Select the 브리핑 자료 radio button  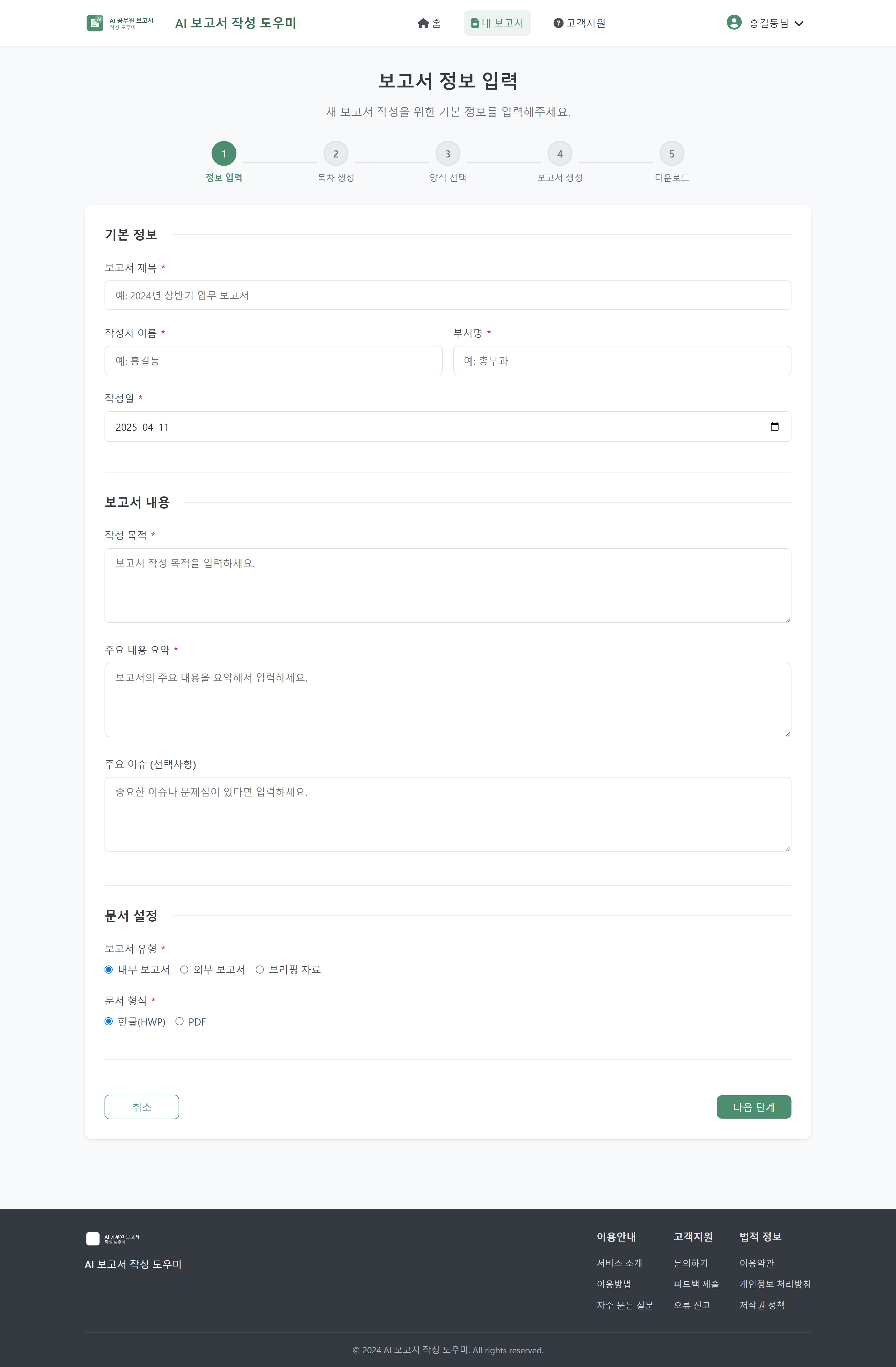point(259,970)
